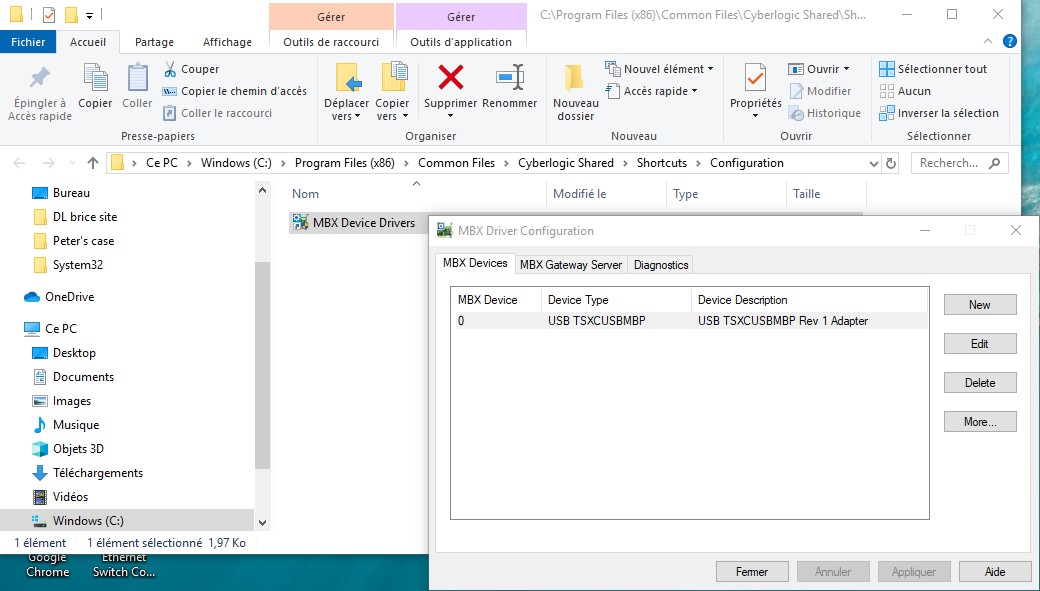This screenshot has width=1040, height=591.
Task: Click the Ethernet Switch Co... desktop shortcut
Action: tap(124, 565)
